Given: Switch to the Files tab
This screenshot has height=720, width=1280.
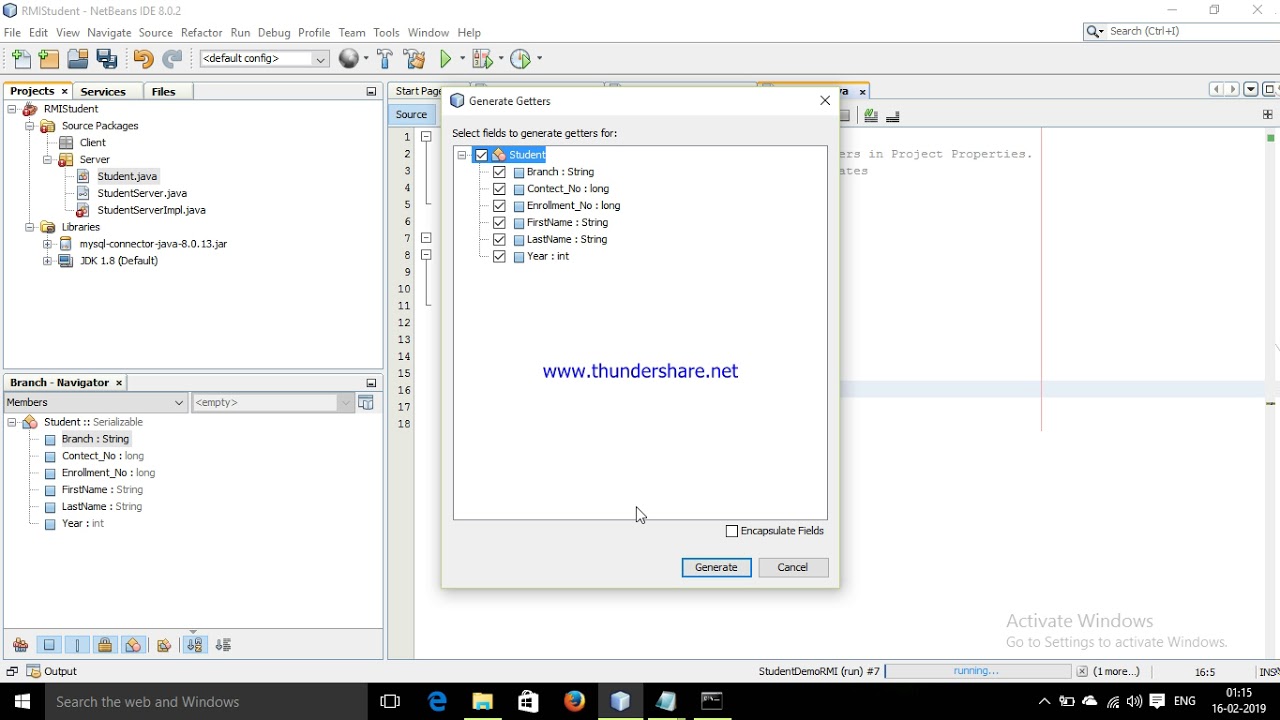Looking at the screenshot, I should (x=163, y=91).
